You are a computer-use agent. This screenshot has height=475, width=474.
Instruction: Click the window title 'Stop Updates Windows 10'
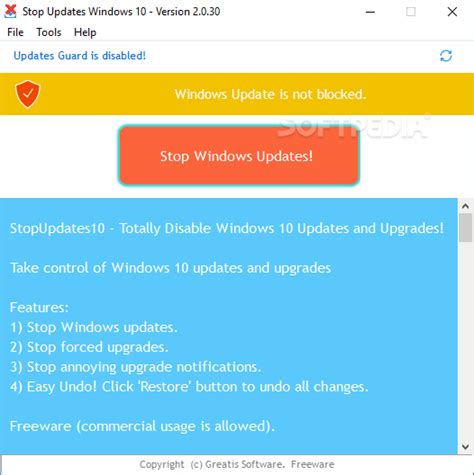coord(84,12)
